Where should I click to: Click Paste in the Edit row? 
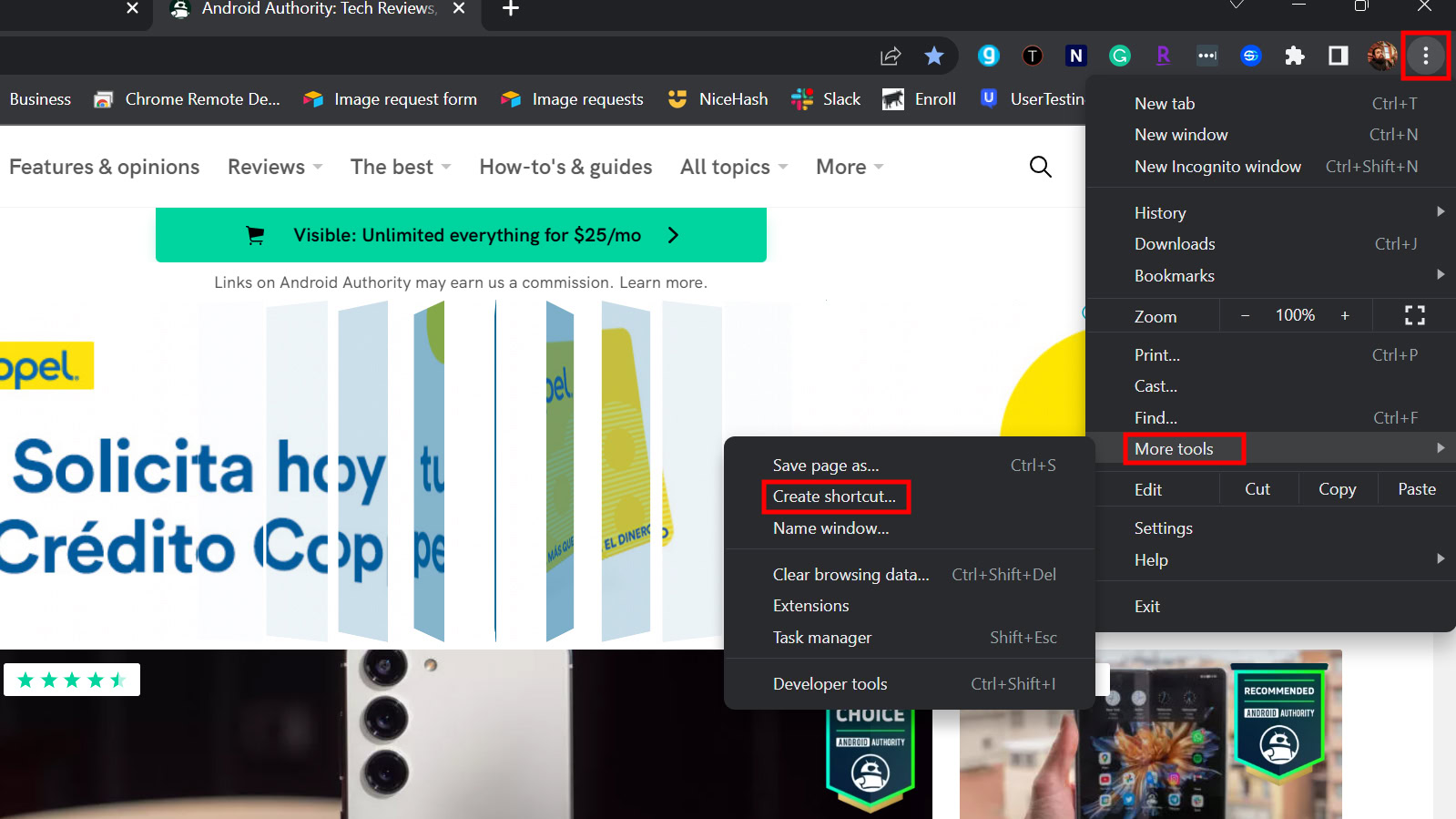pyautogui.click(x=1417, y=489)
